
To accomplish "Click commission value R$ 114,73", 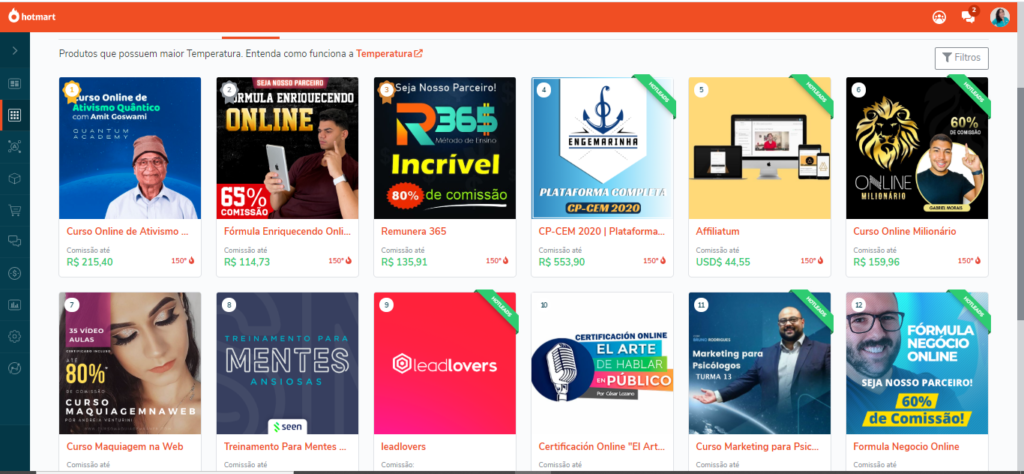I will pyautogui.click(x=247, y=262).
